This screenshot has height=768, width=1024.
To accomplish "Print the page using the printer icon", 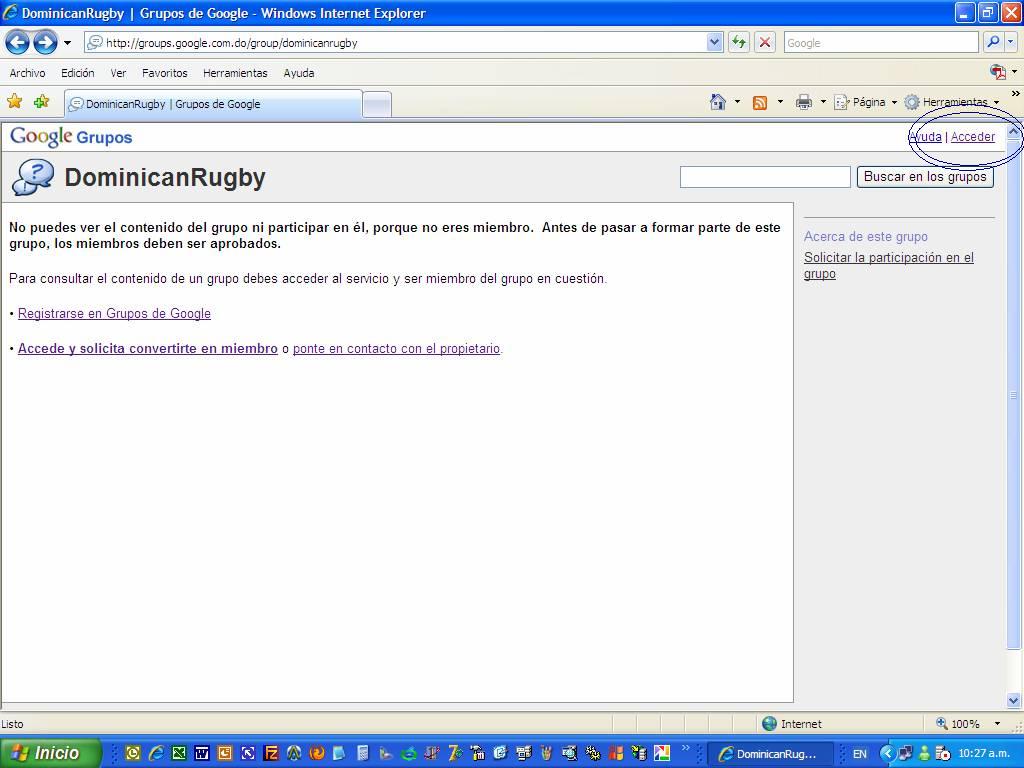I will tap(804, 103).
